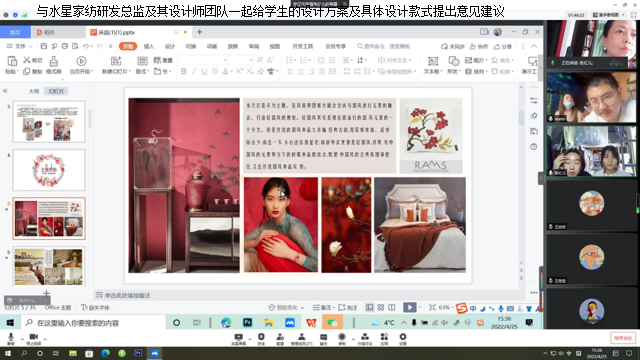Stop video (停止视频) camera toggle
This screenshot has height=360, width=640.
33,339
